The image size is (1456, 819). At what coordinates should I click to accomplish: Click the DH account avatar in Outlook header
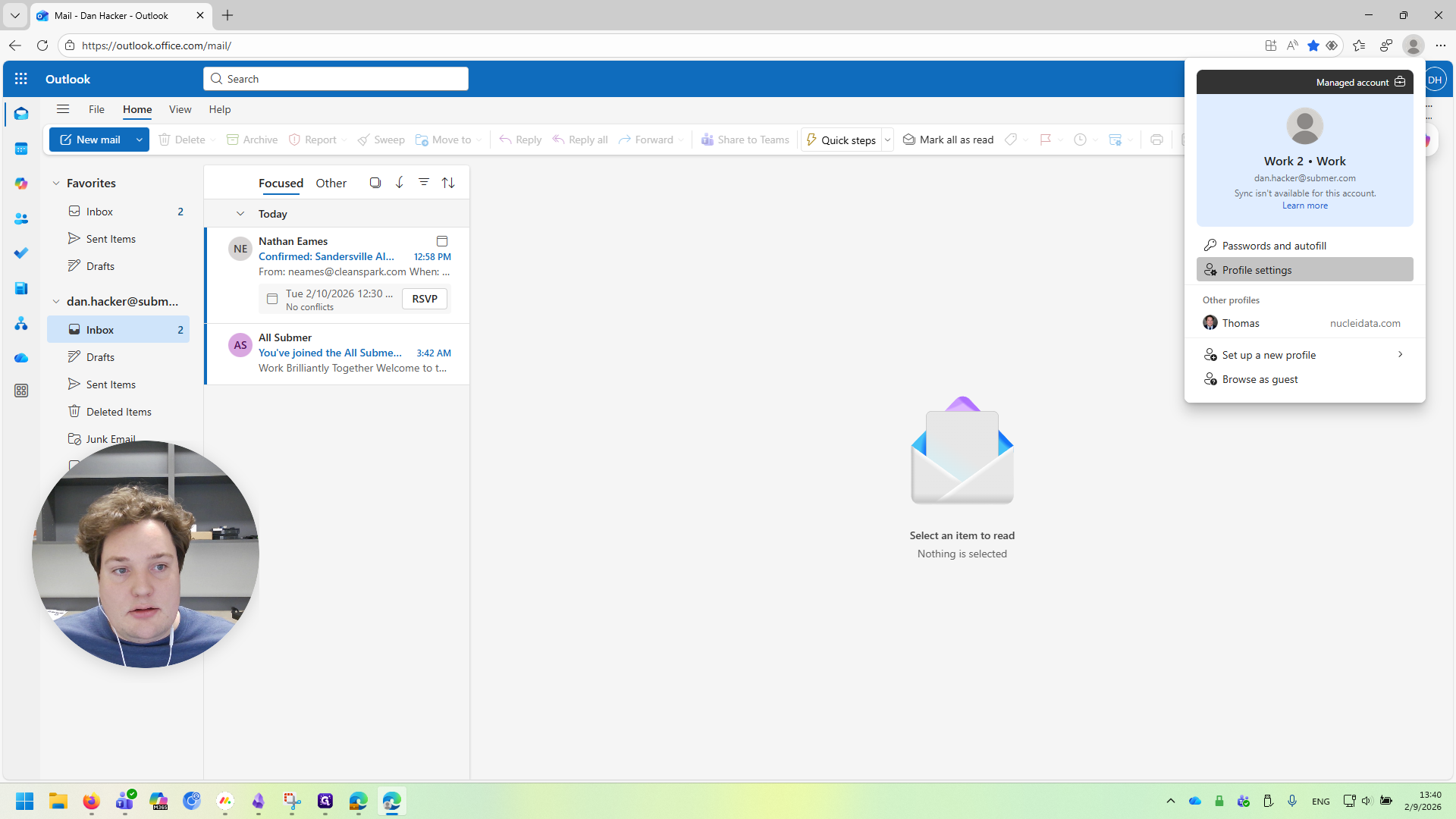(1434, 79)
